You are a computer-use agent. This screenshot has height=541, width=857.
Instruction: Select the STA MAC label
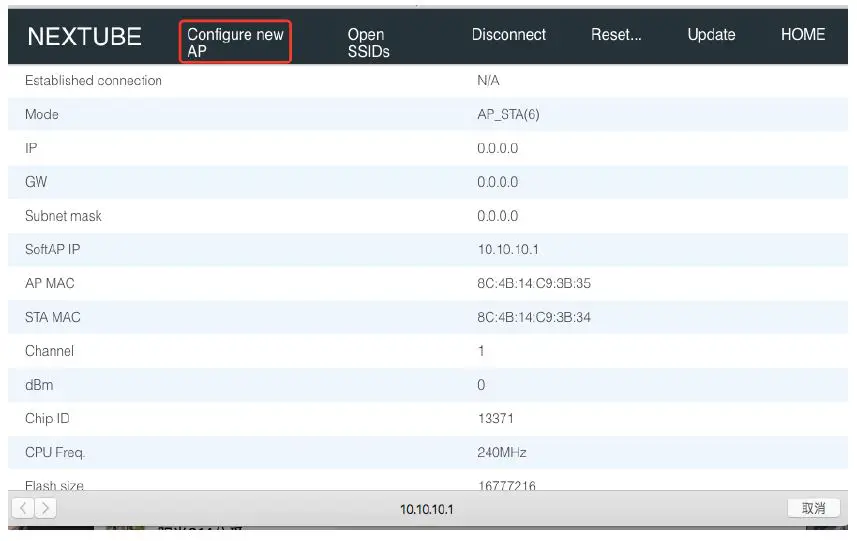tap(52, 317)
